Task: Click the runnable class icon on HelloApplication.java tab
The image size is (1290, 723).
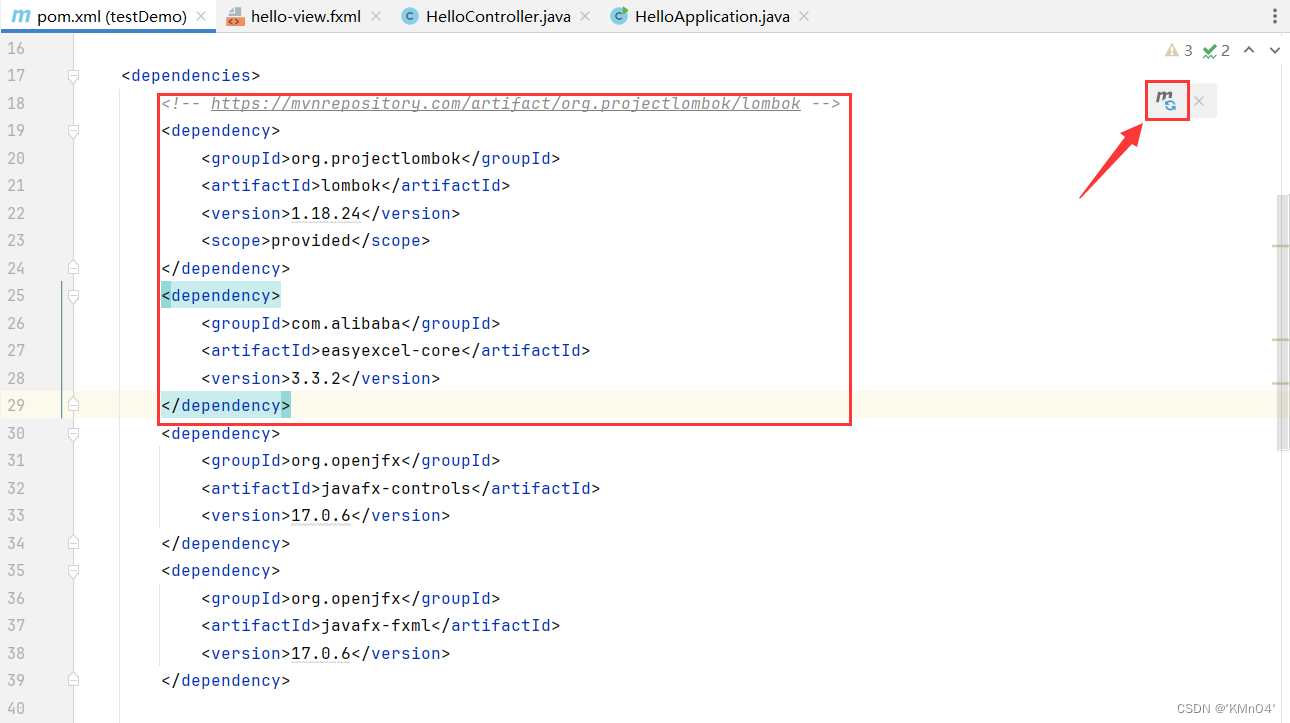Action: pos(619,16)
